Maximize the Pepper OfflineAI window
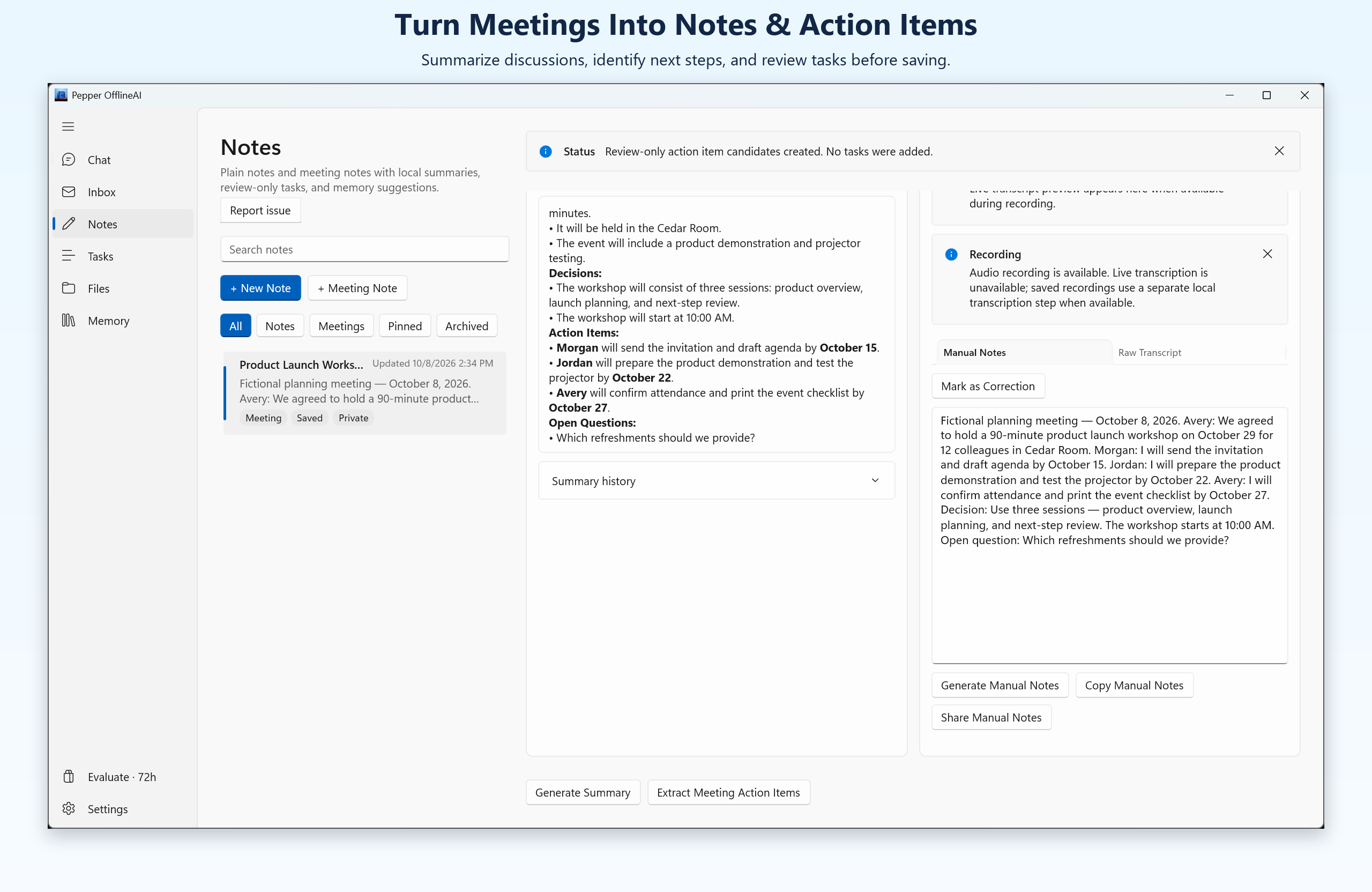1372x892 pixels. tap(1266, 95)
